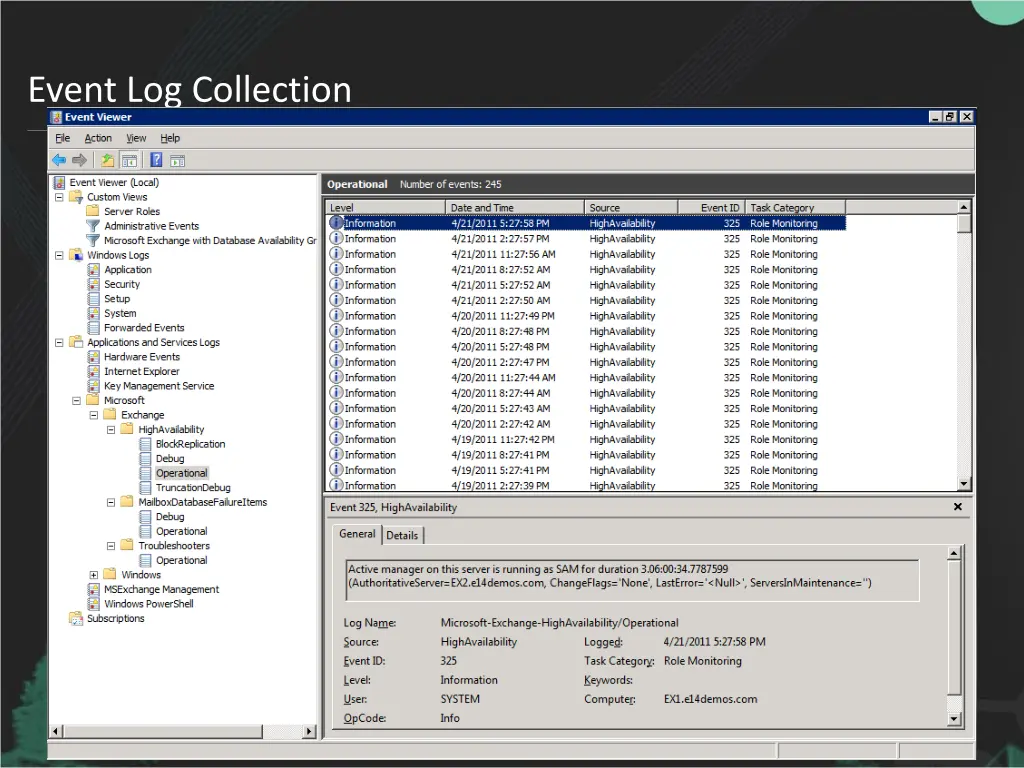Click the event list scrollbar up arrow
This screenshot has width=1024, height=768.
(x=963, y=207)
